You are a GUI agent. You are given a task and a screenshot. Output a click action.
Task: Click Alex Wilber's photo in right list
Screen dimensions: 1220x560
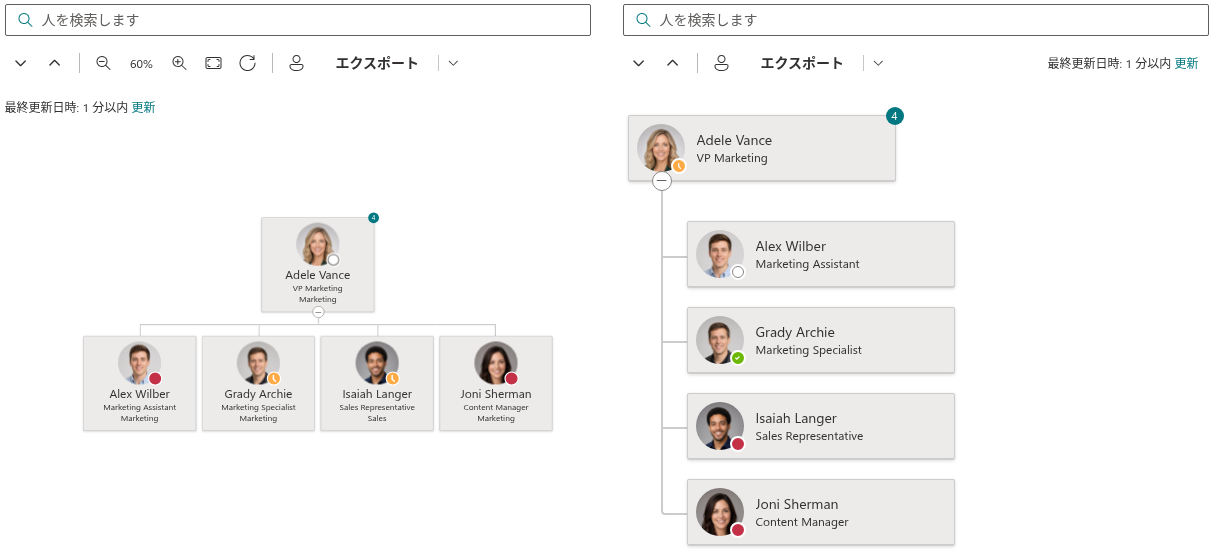pyautogui.click(x=720, y=254)
